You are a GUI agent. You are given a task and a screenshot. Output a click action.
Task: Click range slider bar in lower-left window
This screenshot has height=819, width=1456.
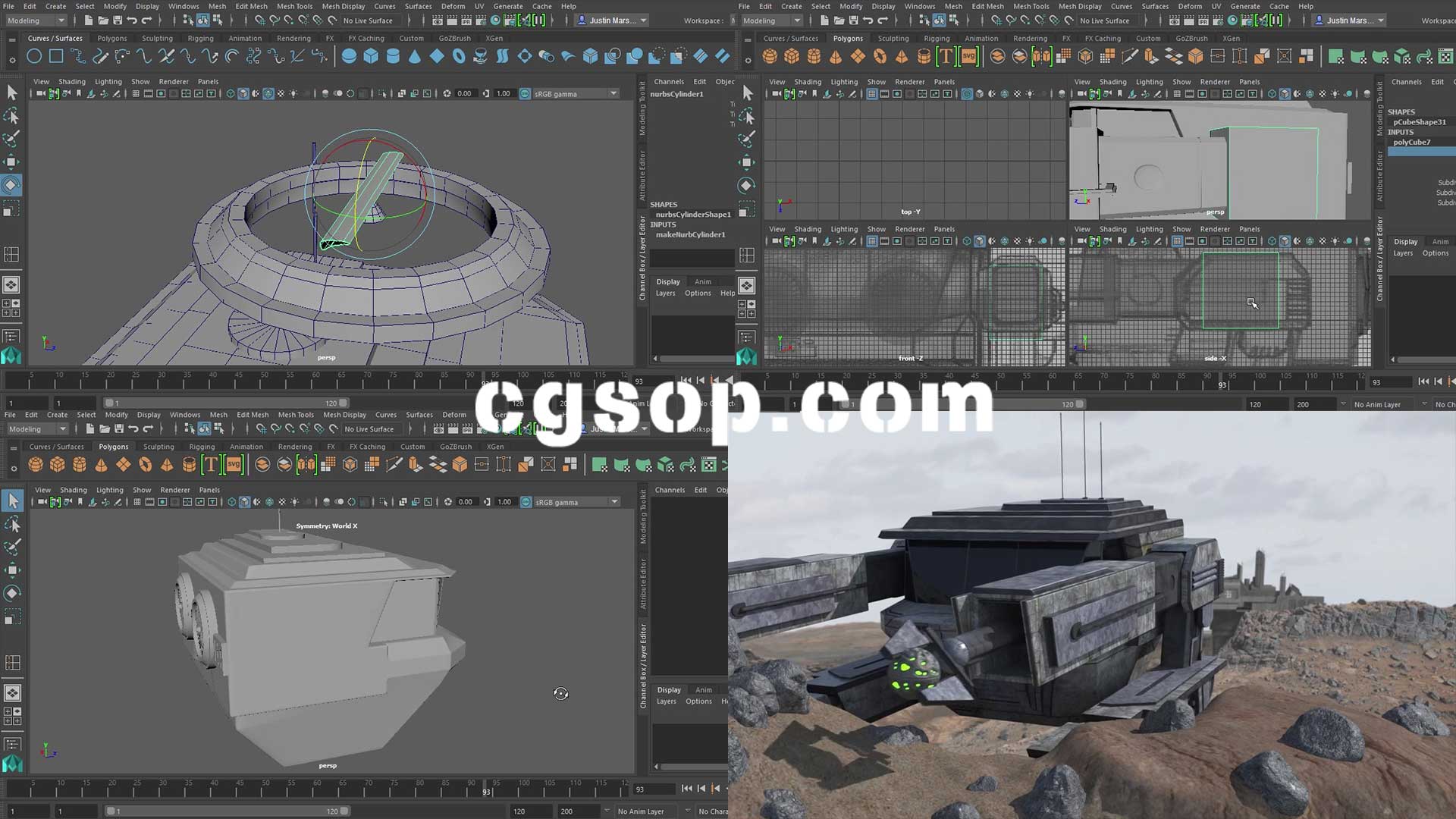(227, 811)
